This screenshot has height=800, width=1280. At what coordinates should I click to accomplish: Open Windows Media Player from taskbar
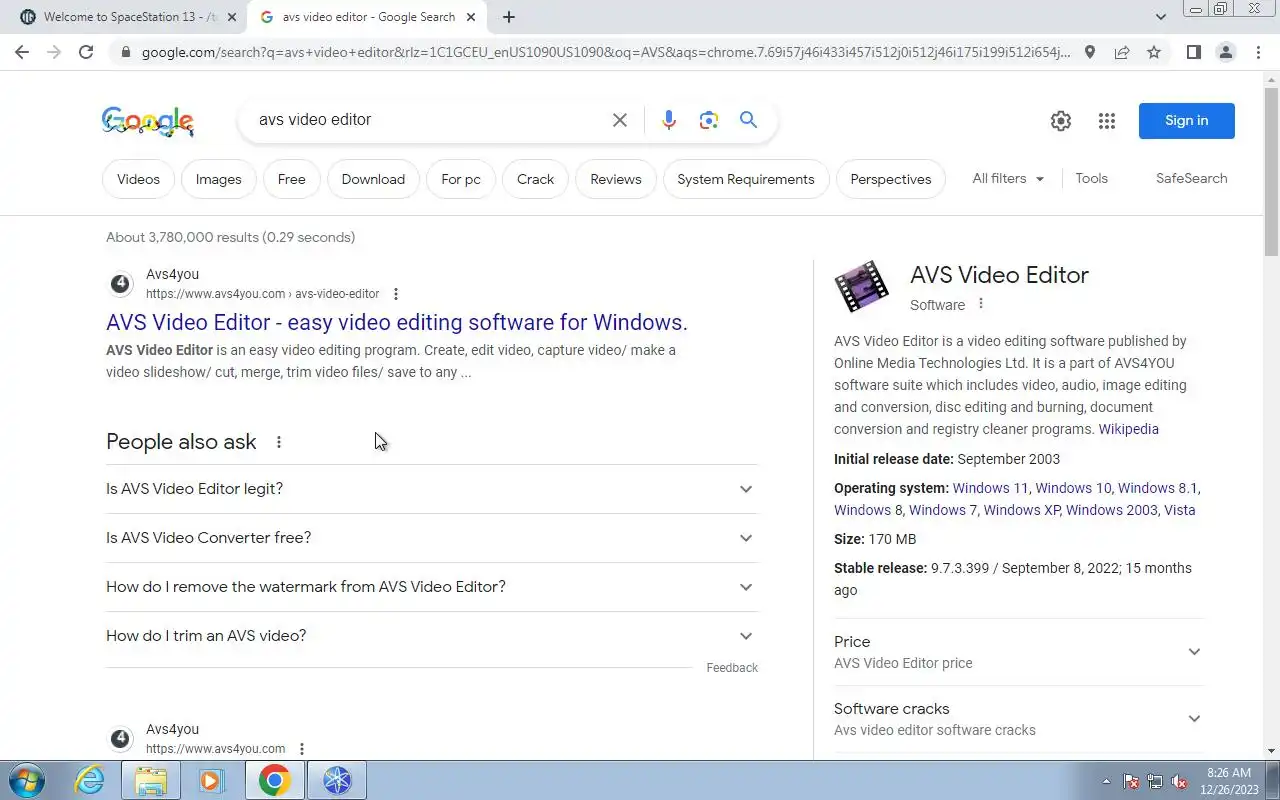pos(211,780)
